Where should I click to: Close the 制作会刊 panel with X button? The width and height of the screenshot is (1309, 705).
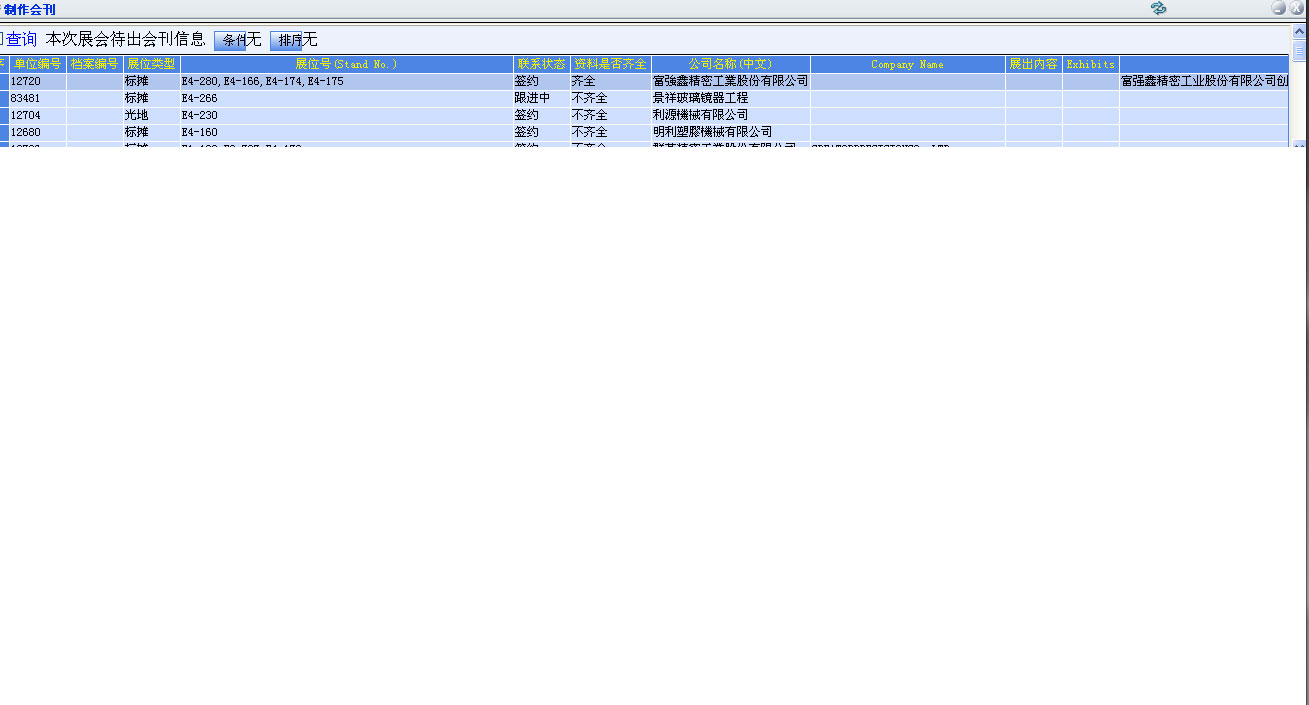click(1297, 8)
